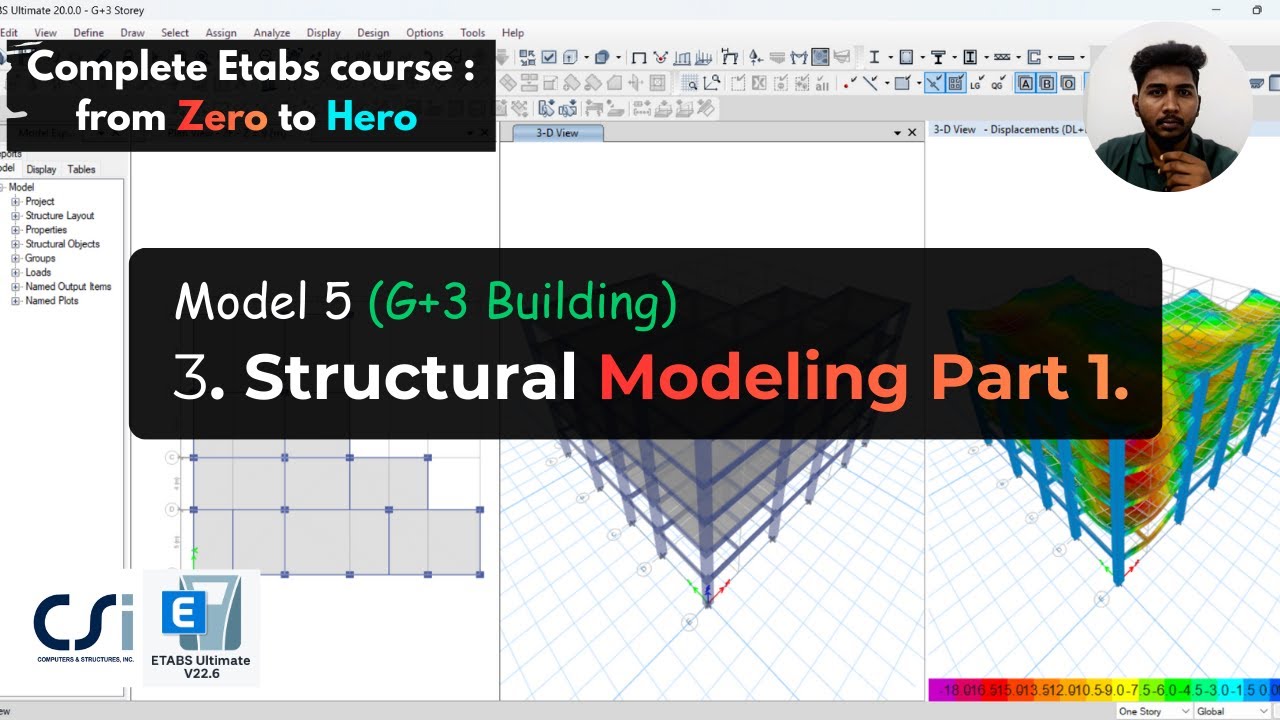Image resolution: width=1280 pixels, height=720 pixels.
Task: Toggle the B label button
Action: point(1046,84)
